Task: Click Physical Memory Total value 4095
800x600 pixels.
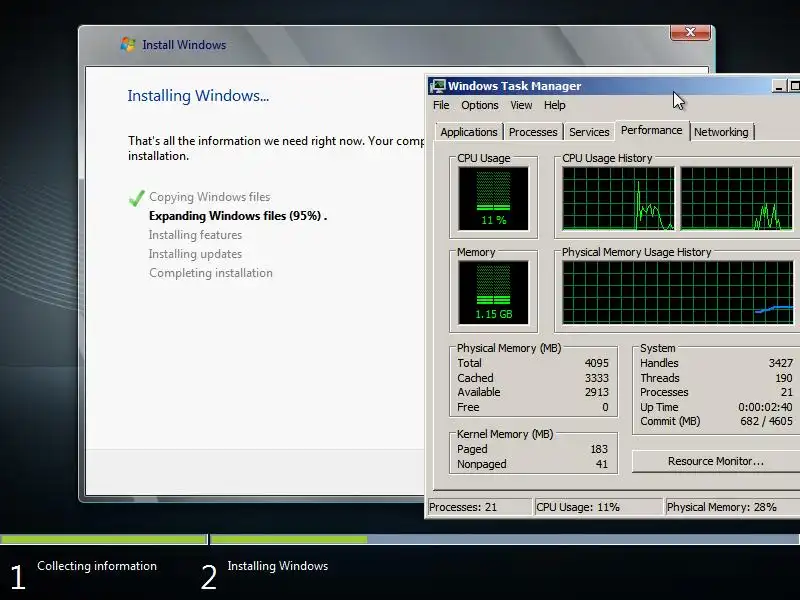Action: tap(596, 363)
